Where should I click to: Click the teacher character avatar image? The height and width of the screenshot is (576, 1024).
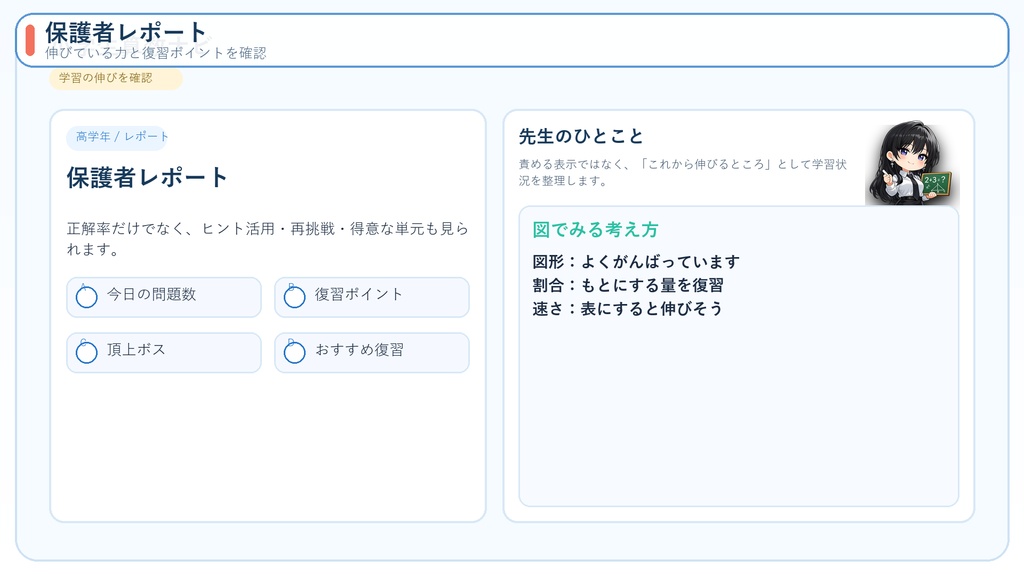coord(912,163)
